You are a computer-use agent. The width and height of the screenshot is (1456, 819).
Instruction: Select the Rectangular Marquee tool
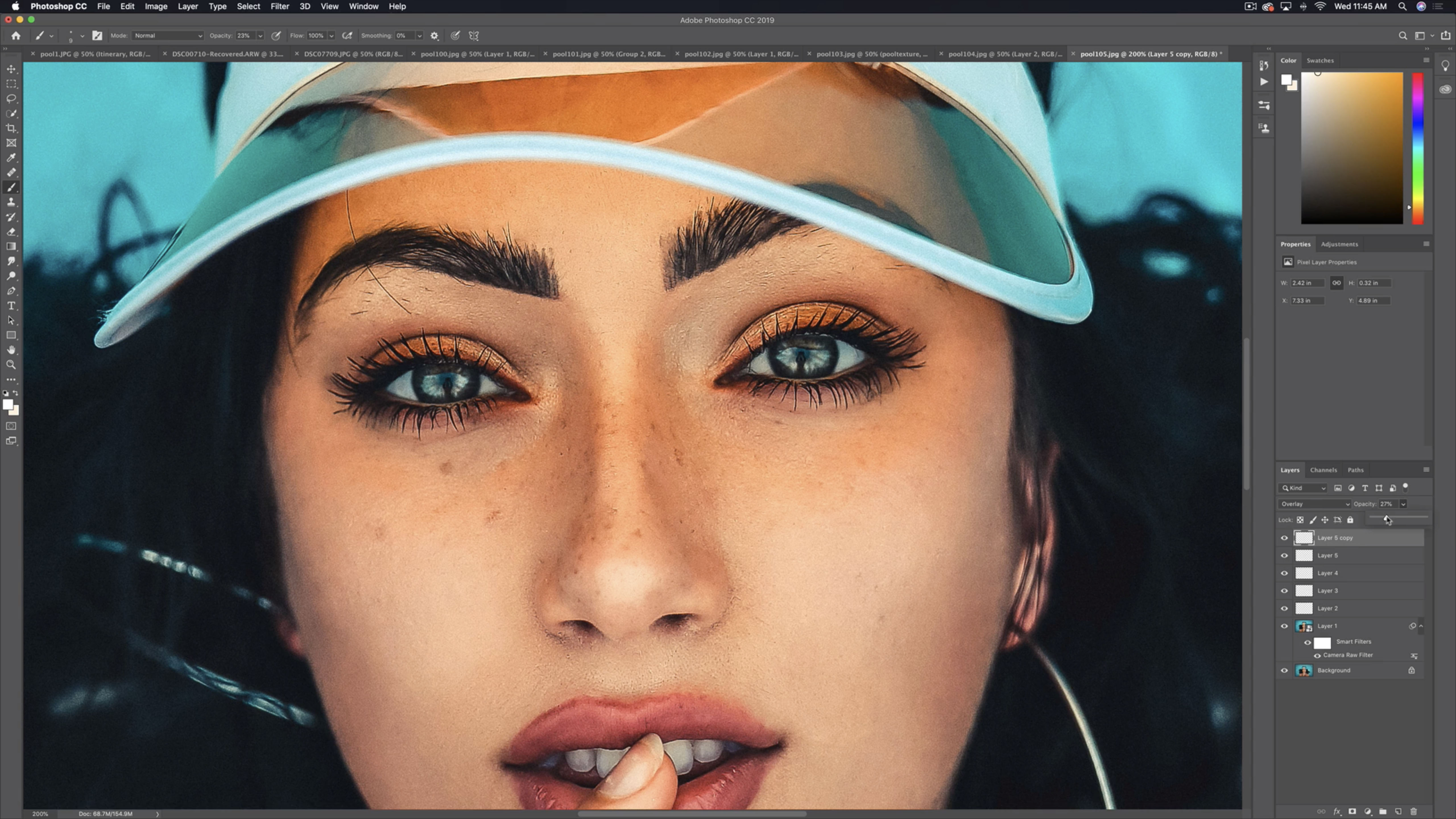coord(11,84)
